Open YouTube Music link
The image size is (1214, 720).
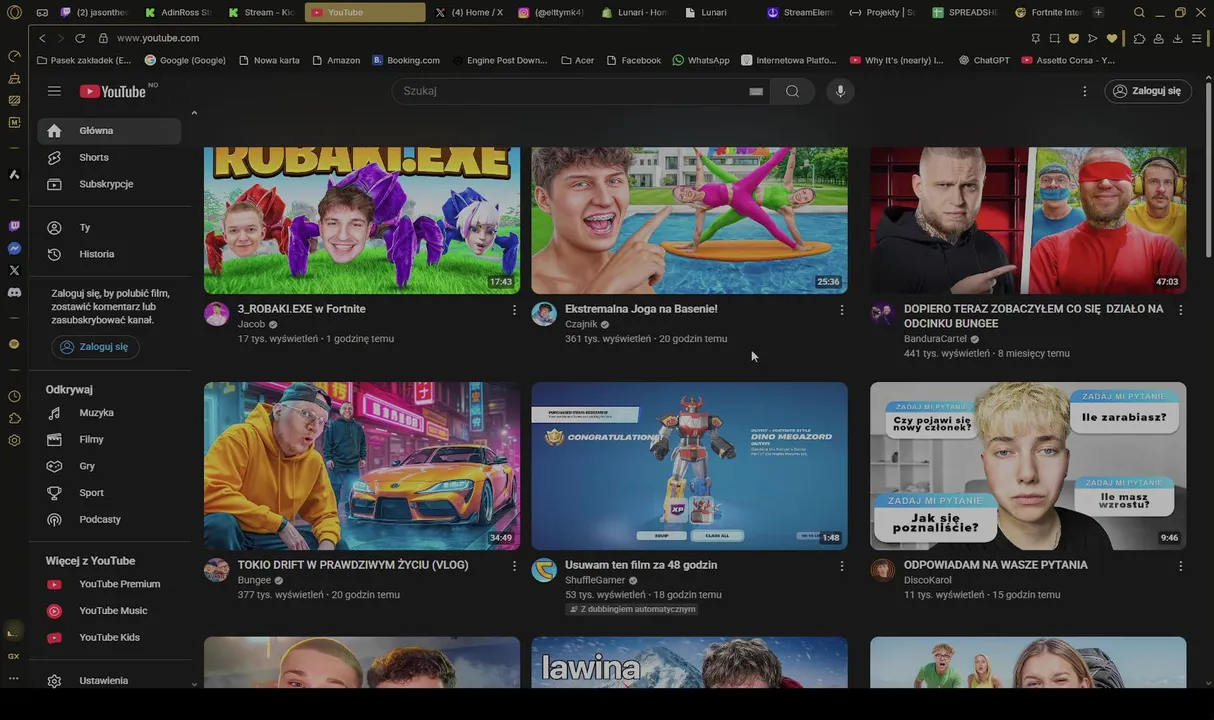click(110, 611)
